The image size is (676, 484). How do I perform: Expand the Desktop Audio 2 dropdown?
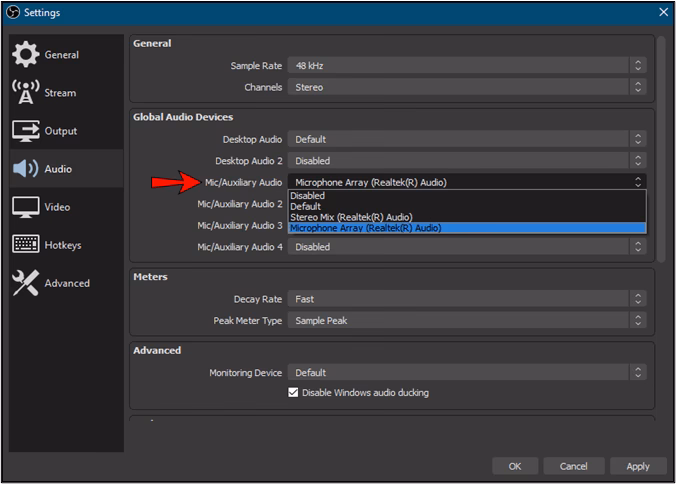[x=467, y=161]
